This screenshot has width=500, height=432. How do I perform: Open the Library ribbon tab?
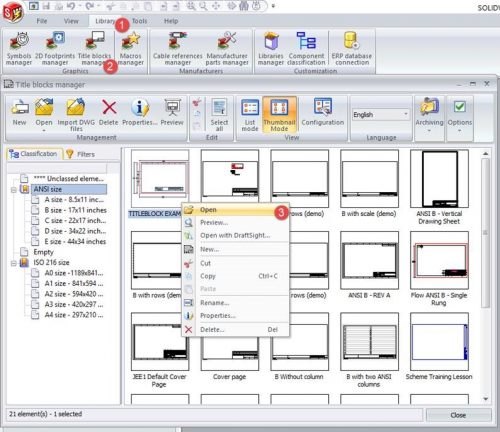105,21
